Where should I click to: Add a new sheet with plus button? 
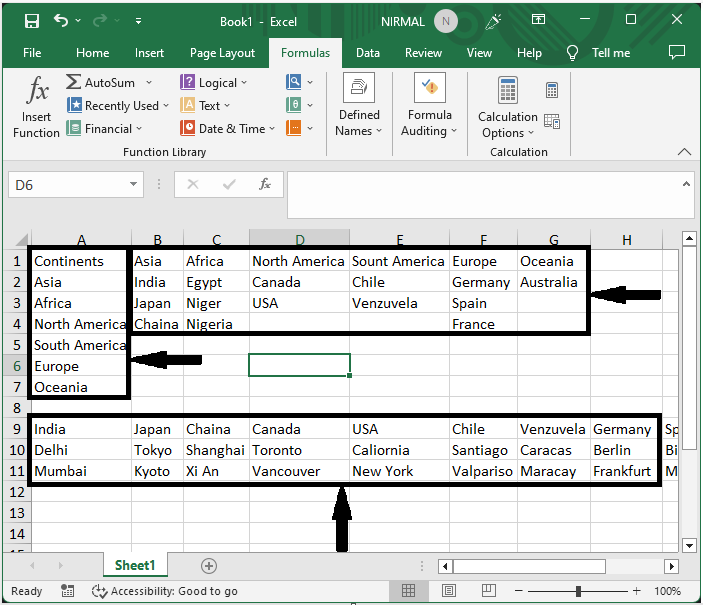click(x=208, y=566)
